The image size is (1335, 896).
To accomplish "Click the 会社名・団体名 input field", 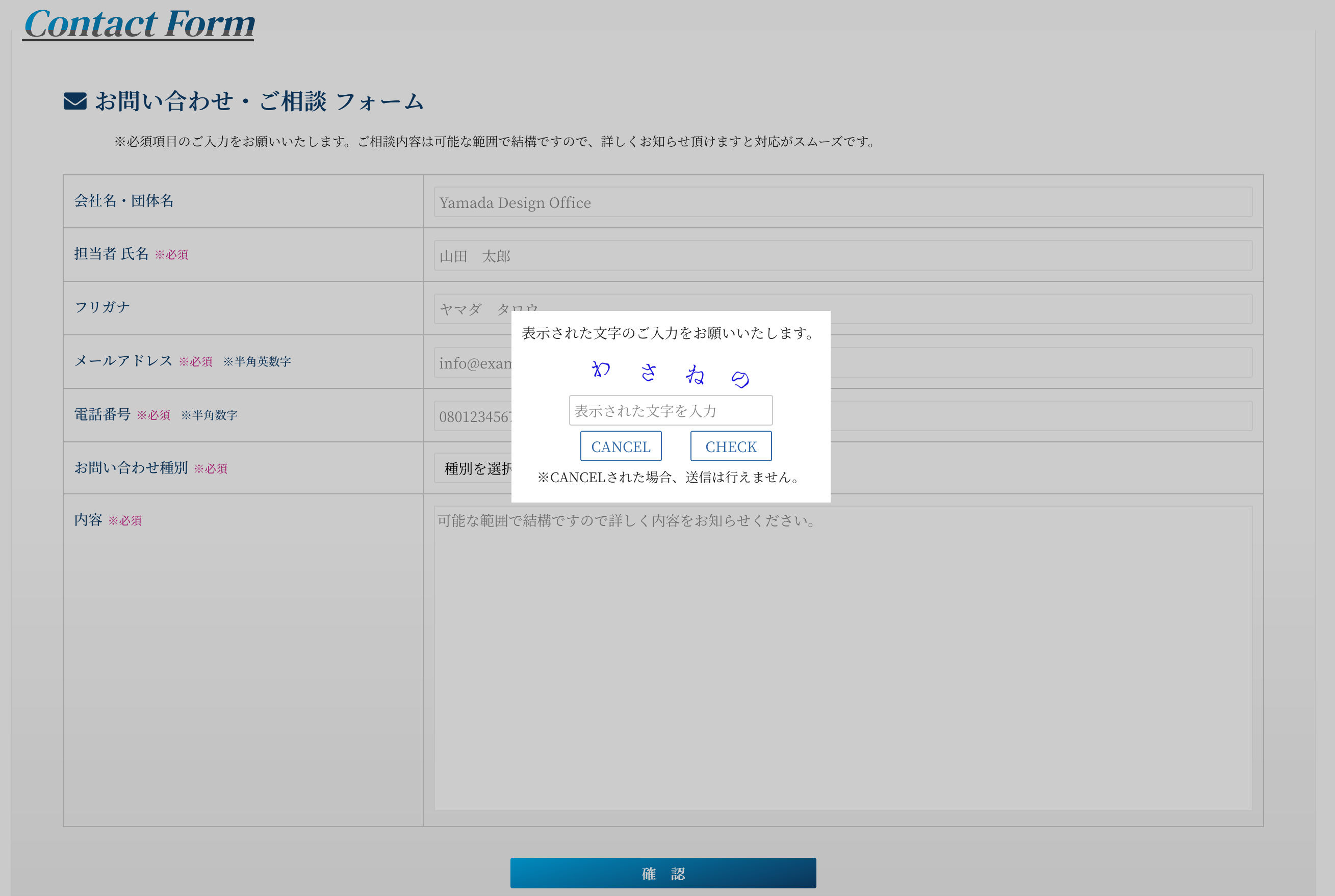I will click(841, 202).
